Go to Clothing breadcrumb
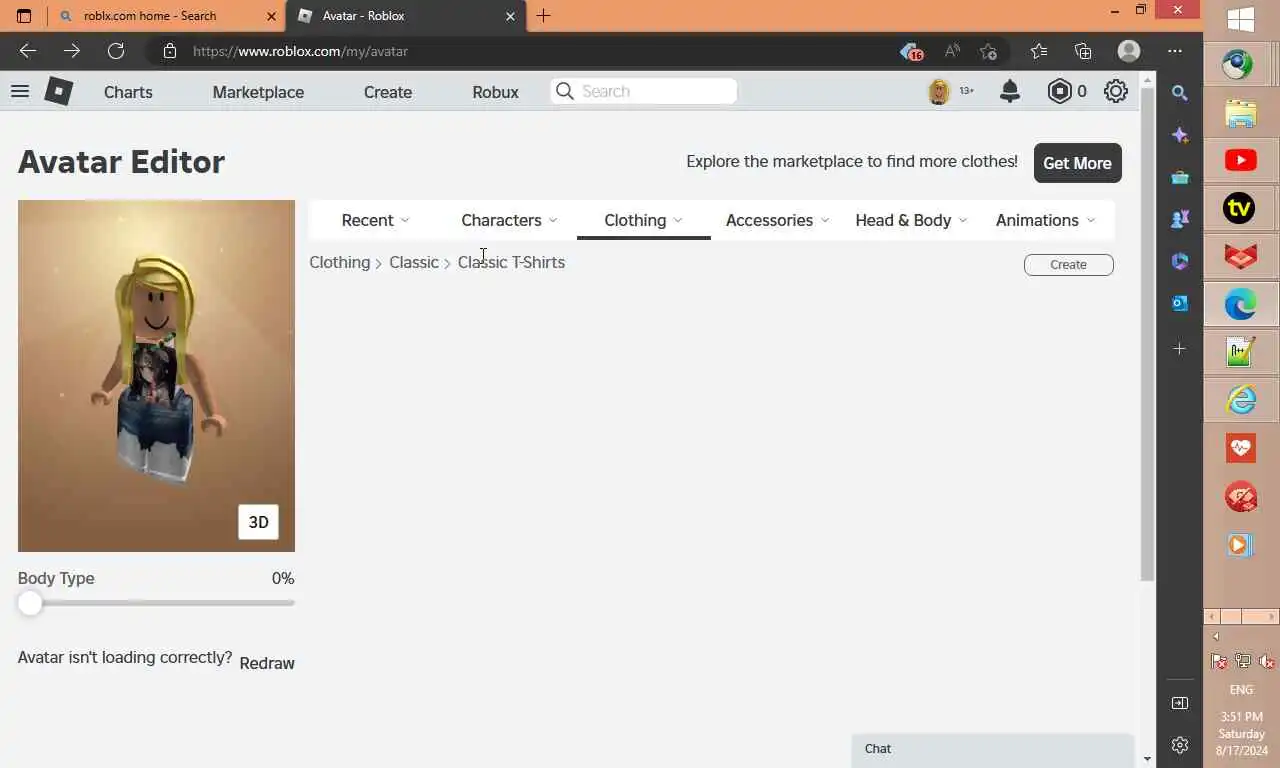The width and height of the screenshot is (1280, 768). [x=339, y=262]
